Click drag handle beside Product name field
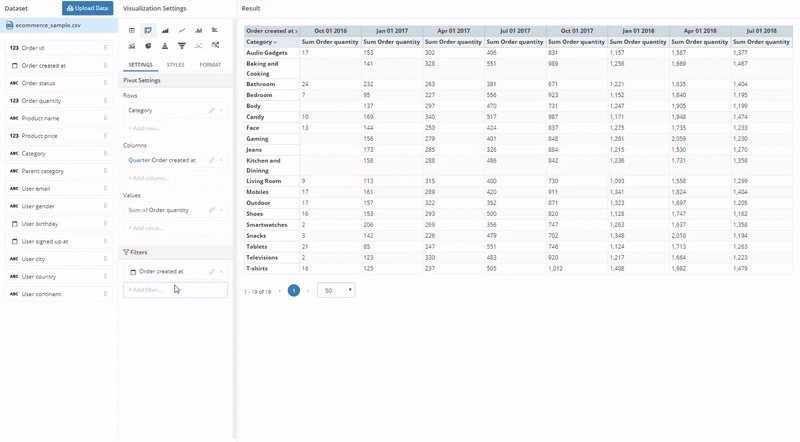This screenshot has height=442, width=800. point(105,120)
